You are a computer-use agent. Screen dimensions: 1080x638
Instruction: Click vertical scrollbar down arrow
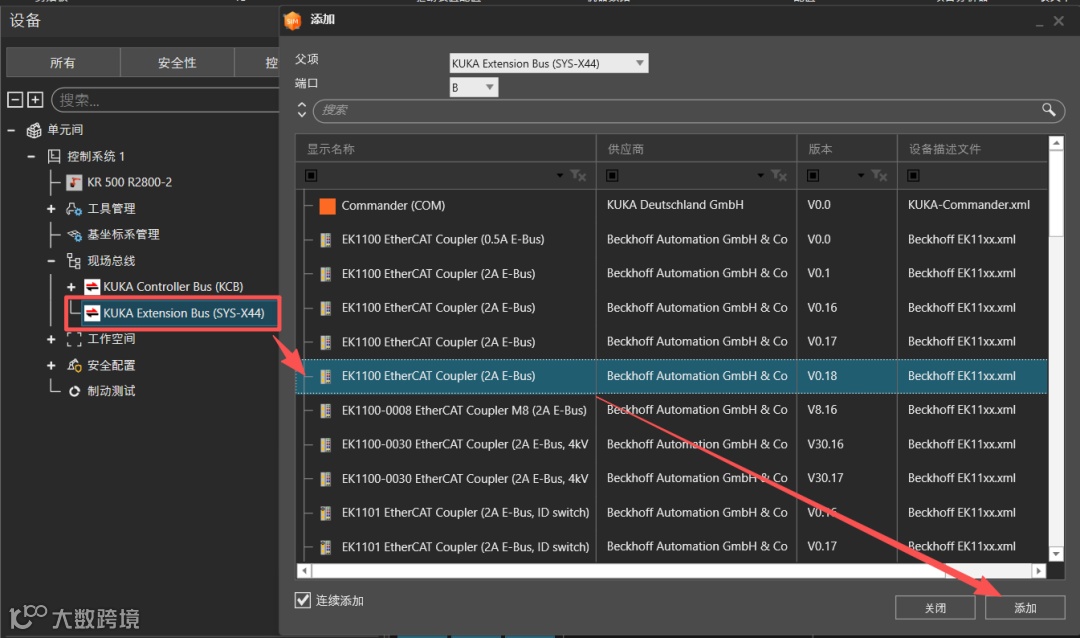click(x=1056, y=554)
